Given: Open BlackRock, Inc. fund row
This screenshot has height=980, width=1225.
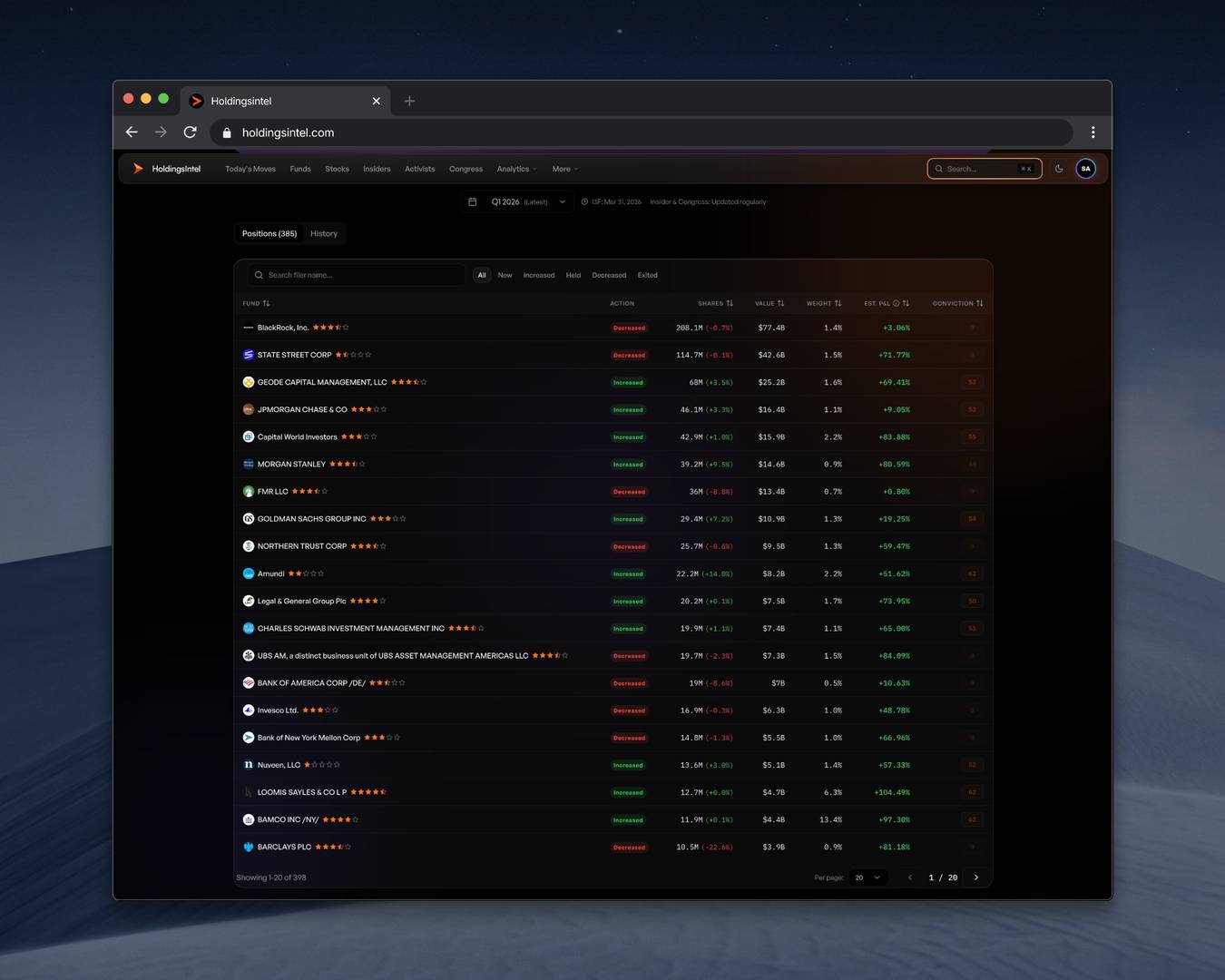Looking at the screenshot, I should click(612, 328).
